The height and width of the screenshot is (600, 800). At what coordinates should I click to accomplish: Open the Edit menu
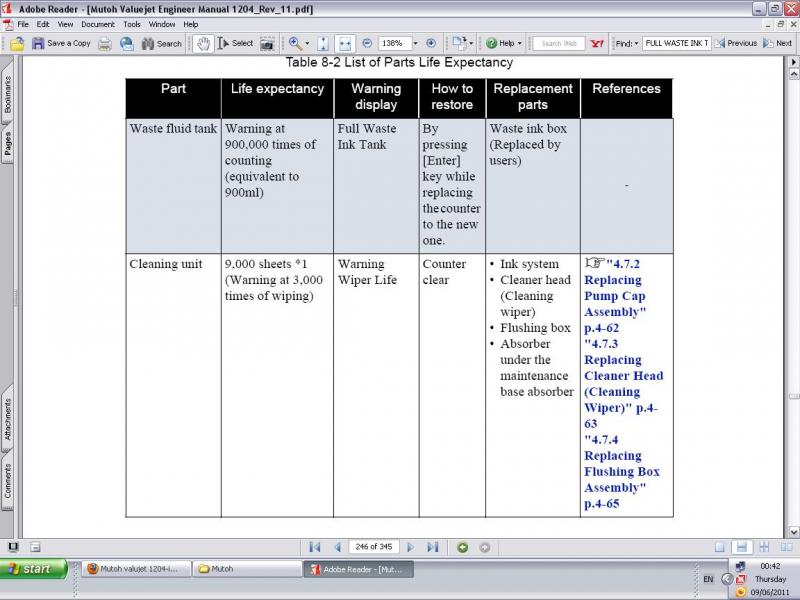point(43,24)
